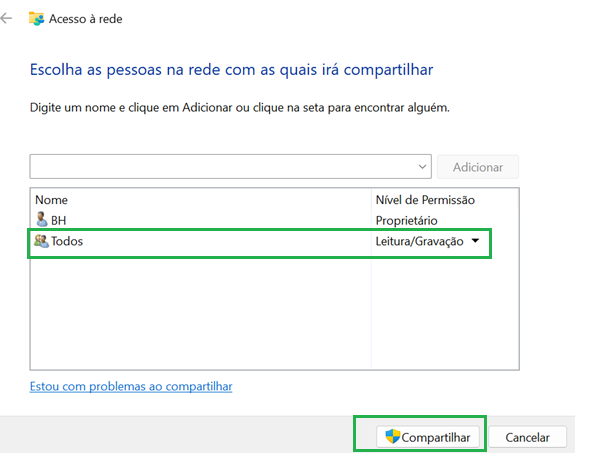Image resolution: width=601 pixels, height=472 pixels.
Task: Open the name combo box chevron
Action: tap(422, 167)
